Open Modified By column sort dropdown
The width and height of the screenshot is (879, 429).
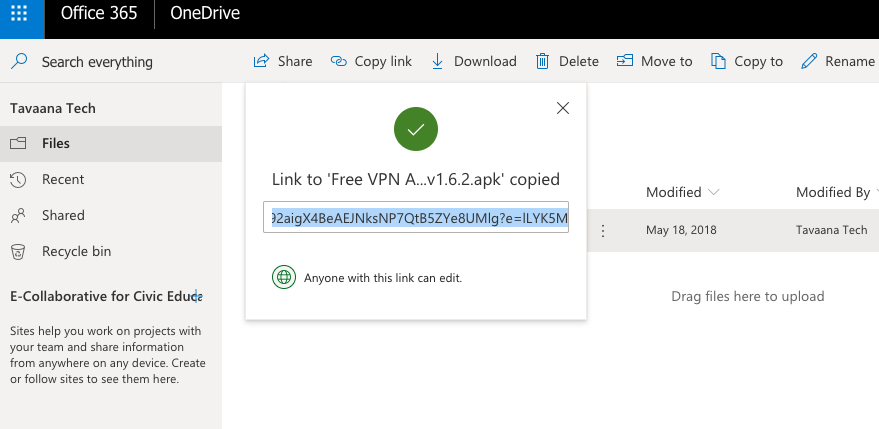[837, 192]
